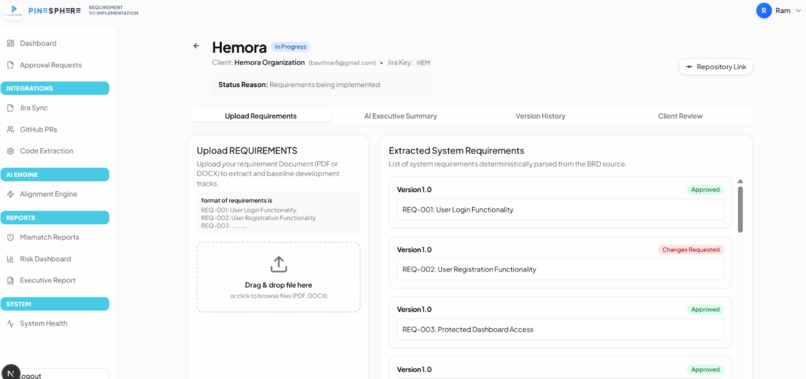This screenshot has width=806, height=379.
Task: Click the AI ENGINE section header
Action: tap(54, 175)
